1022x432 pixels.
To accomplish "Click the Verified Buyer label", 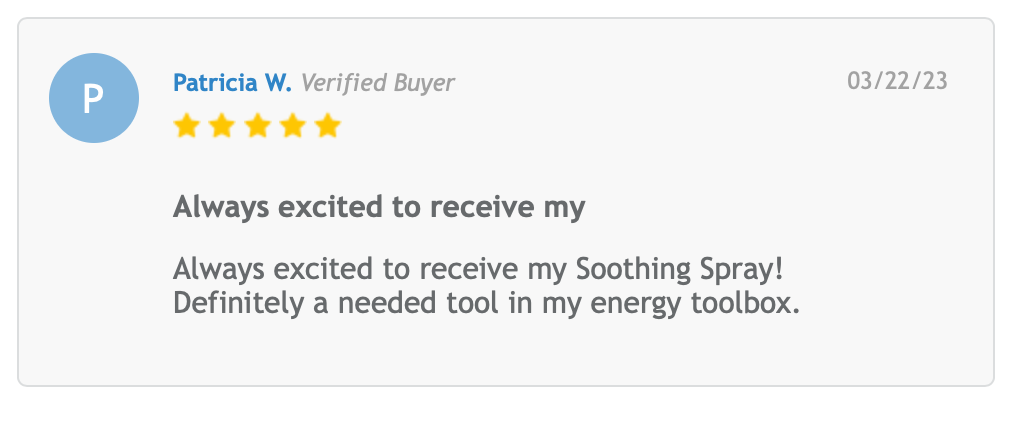I will point(378,83).
